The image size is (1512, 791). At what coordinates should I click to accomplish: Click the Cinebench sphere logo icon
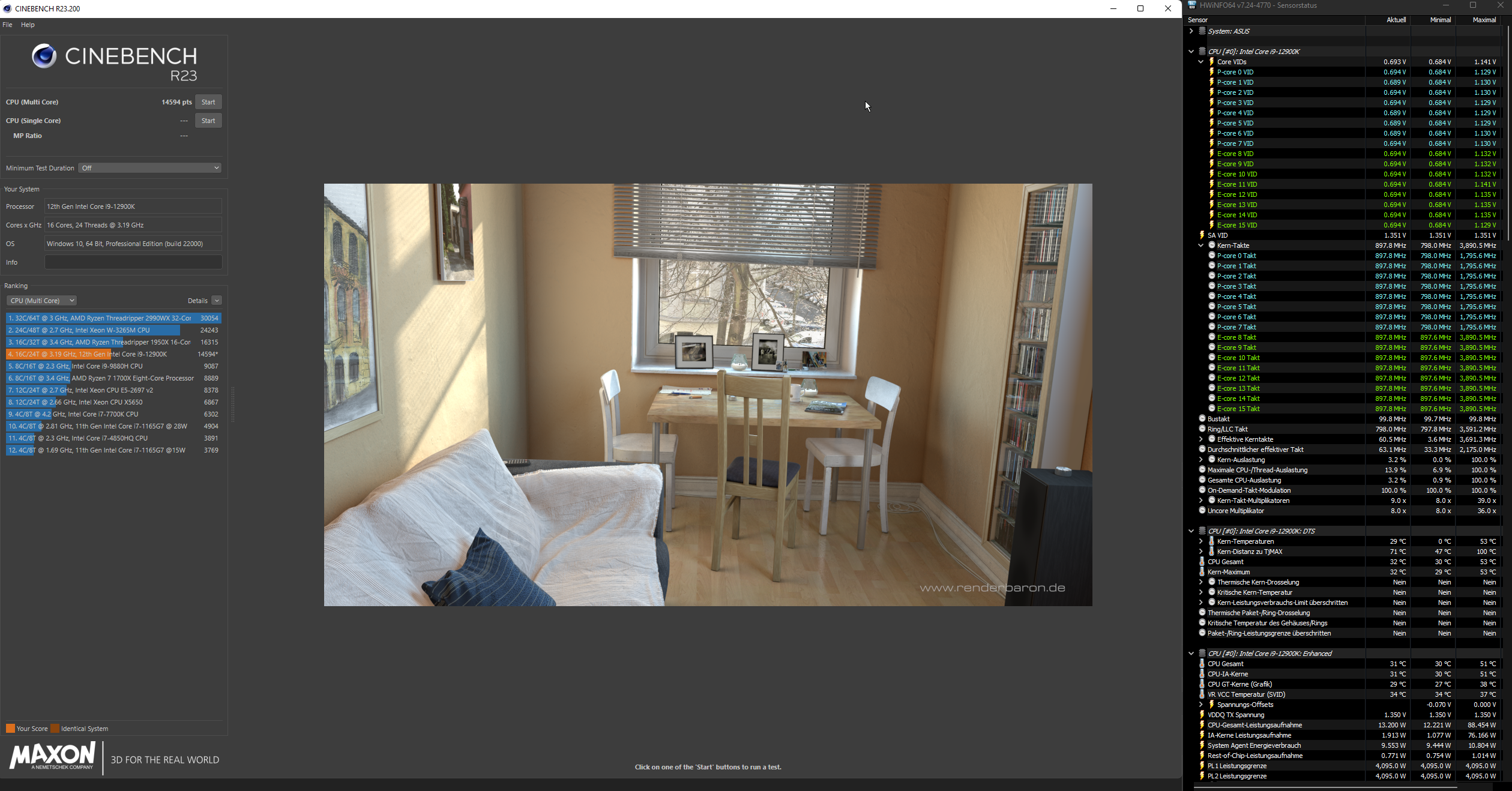(x=44, y=56)
